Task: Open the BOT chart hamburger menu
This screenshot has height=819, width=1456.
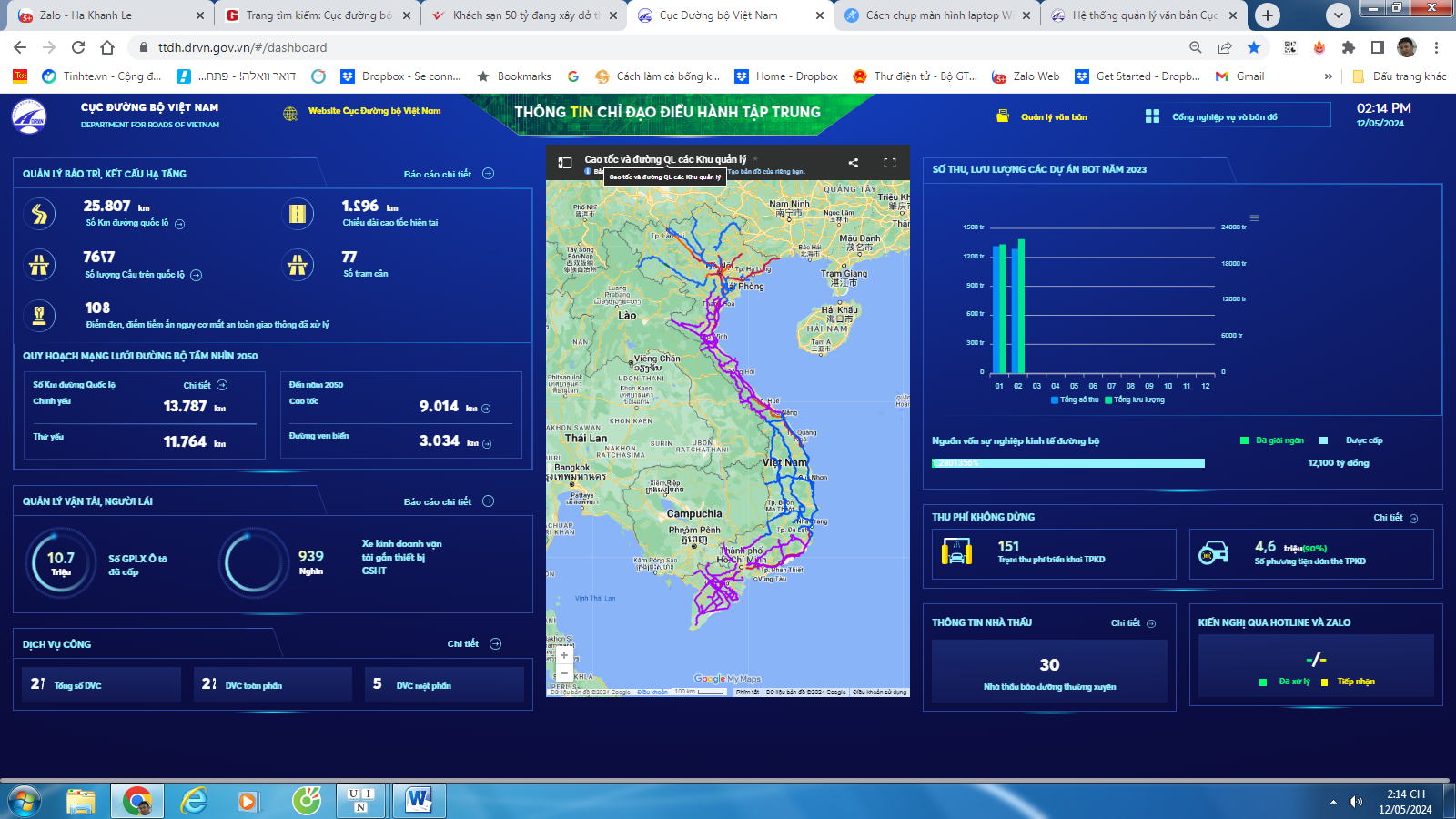Action: click(x=1255, y=217)
